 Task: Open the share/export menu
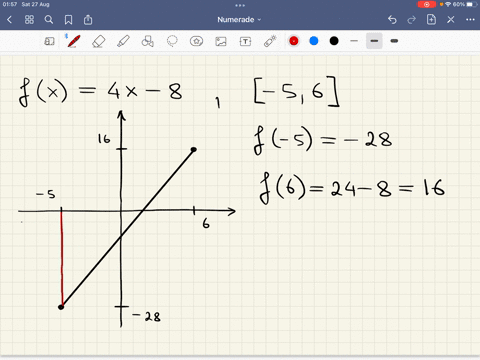[x=88, y=20]
